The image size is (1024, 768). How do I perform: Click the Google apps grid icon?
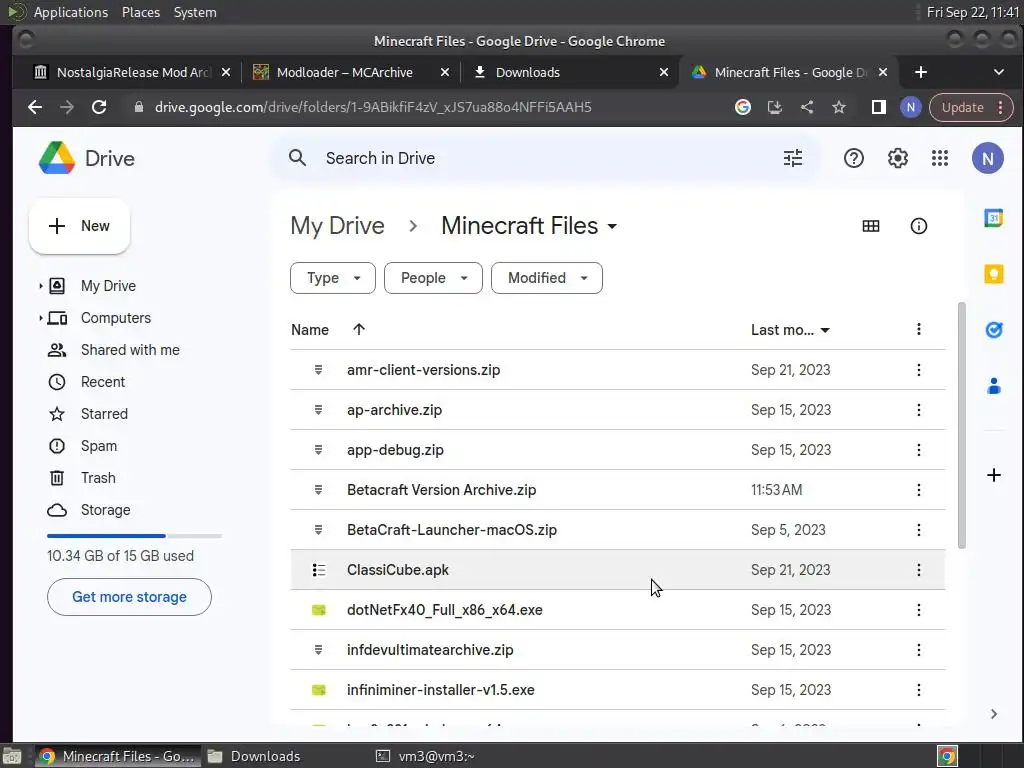(939, 158)
